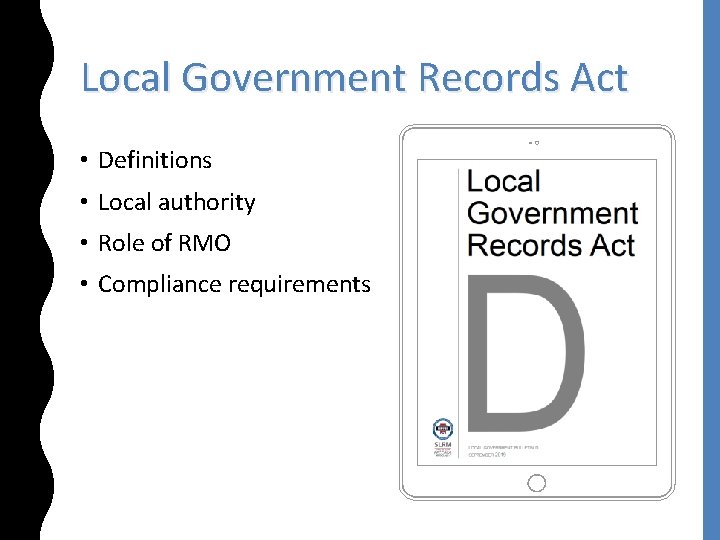720x540 pixels.
Task: Click the 'Compliance requirements' bullet
Action: click(x=234, y=285)
